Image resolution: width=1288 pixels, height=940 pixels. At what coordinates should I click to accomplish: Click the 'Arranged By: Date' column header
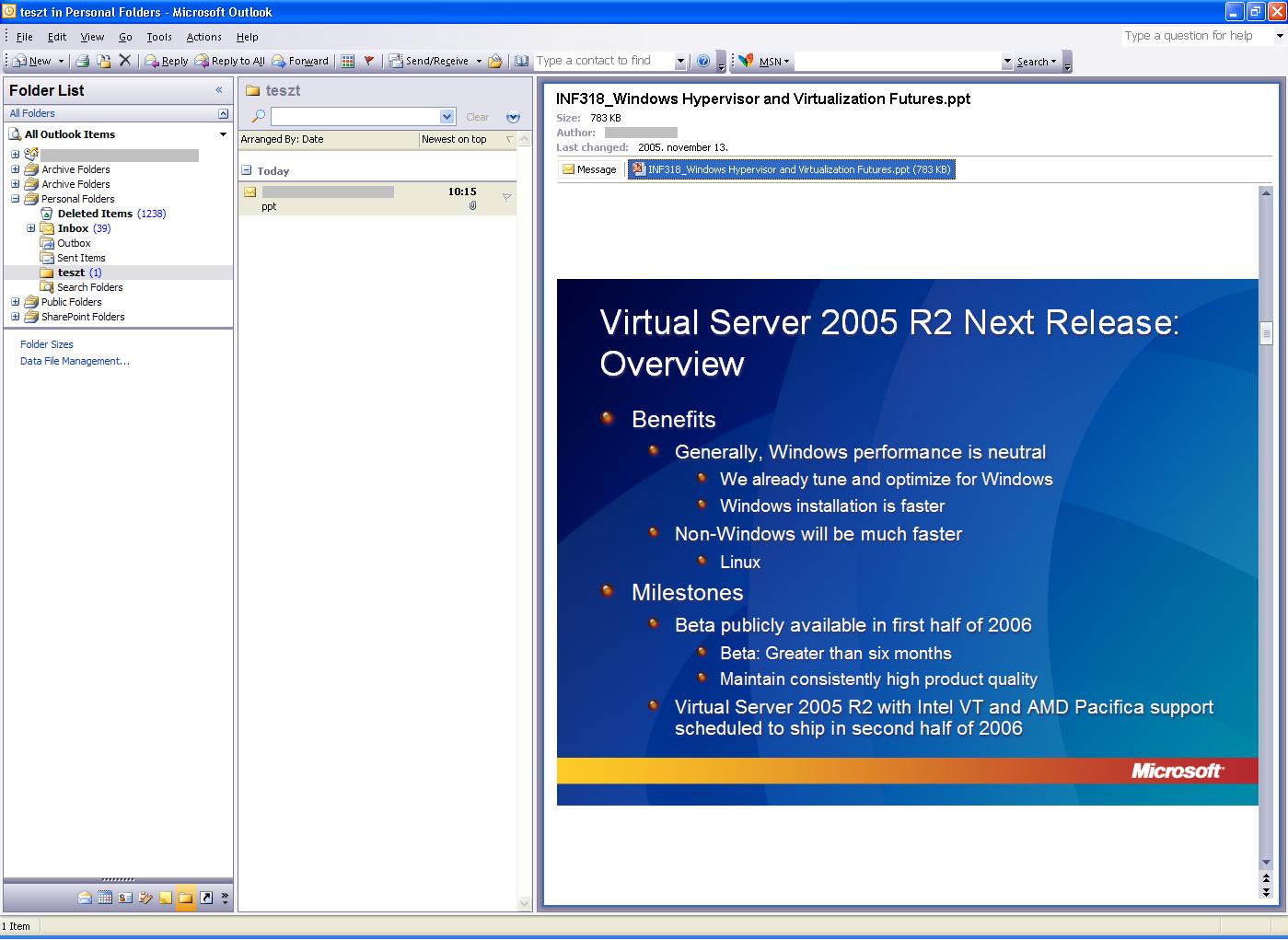pos(329,139)
